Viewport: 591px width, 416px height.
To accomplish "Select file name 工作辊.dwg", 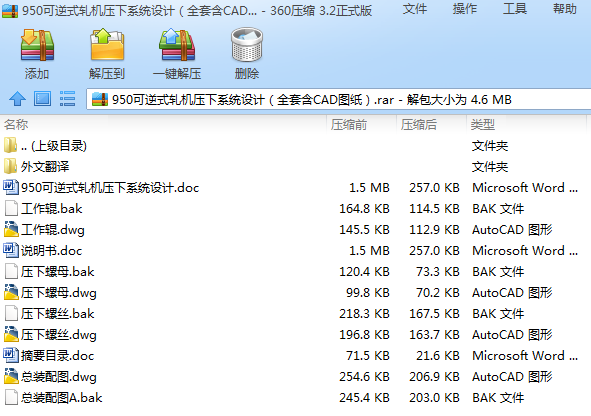I will click(x=53, y=230).
